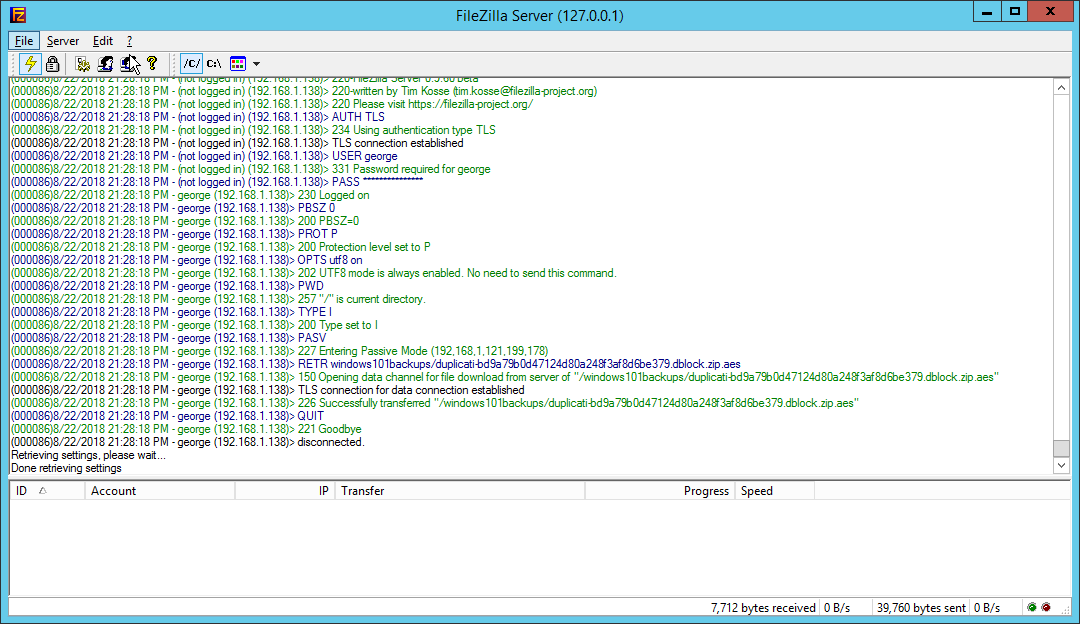Click the 'PASV' command log line
Viewport: 1080px width, 624px height.
click(x=169, y=338)
